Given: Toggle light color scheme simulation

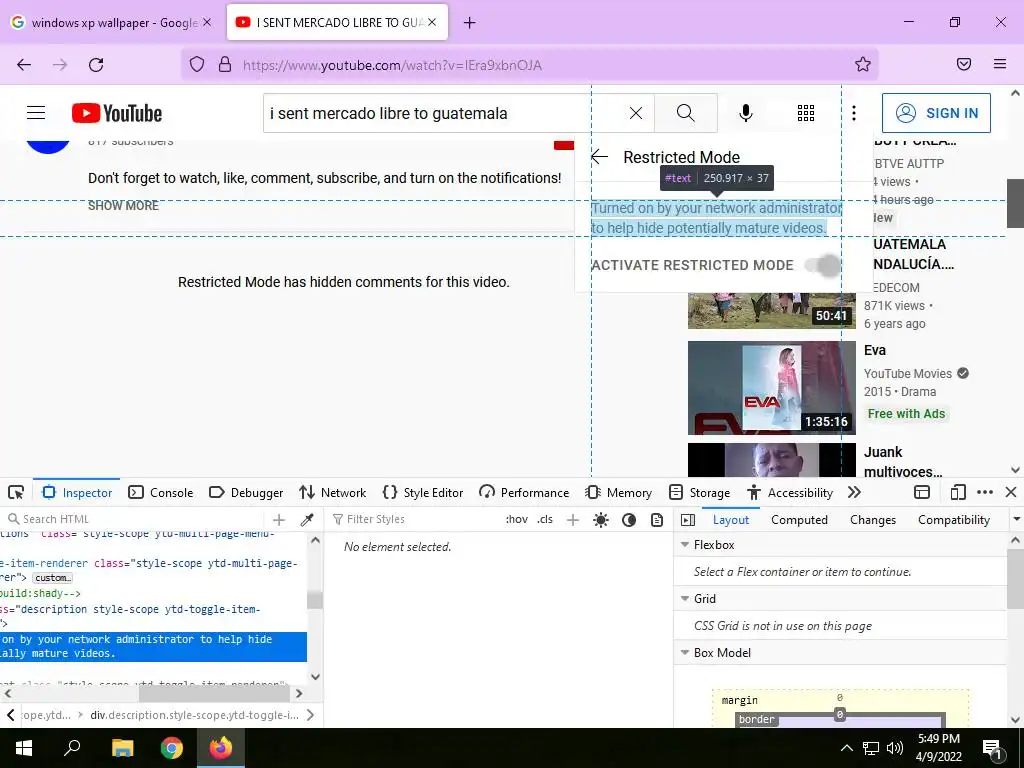Looking at the screenshot, I should (x=601, y=520).
